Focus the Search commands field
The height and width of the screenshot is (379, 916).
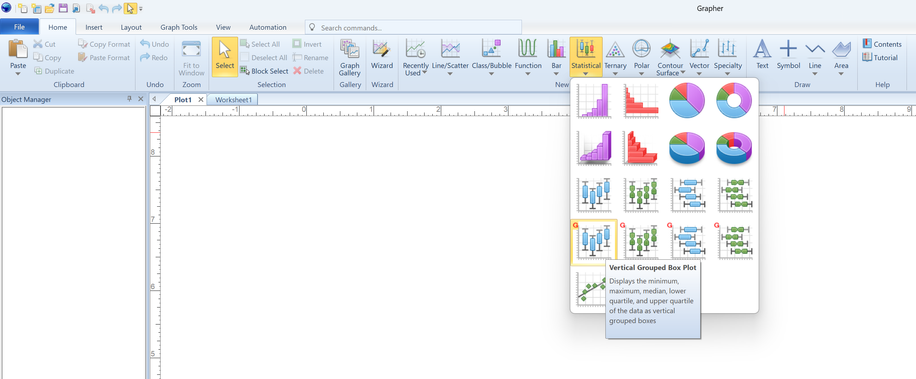point(413,27)
